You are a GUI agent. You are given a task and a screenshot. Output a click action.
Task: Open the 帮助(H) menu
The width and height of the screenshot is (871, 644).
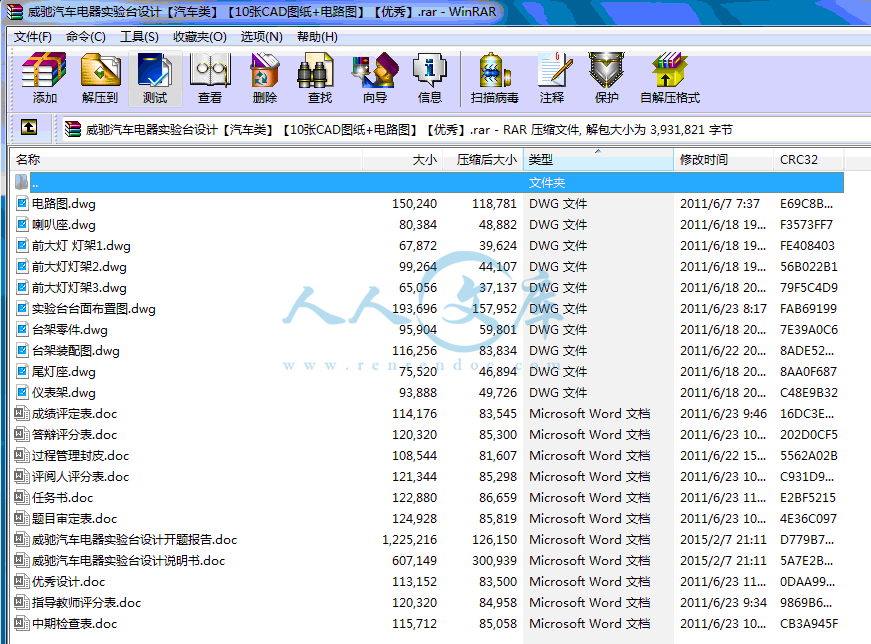pos(317,37)
